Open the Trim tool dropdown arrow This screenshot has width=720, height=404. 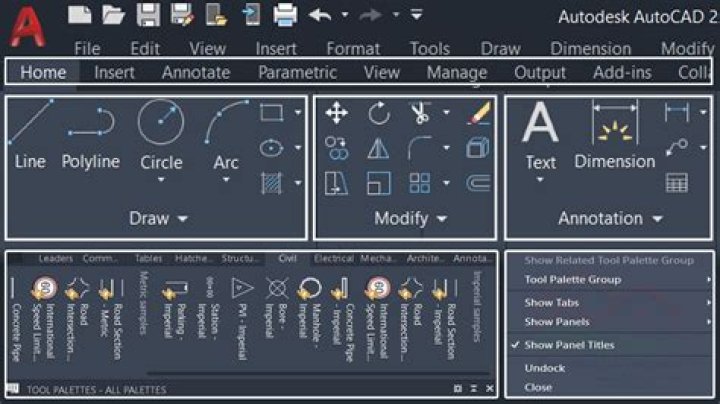[446, 112]
